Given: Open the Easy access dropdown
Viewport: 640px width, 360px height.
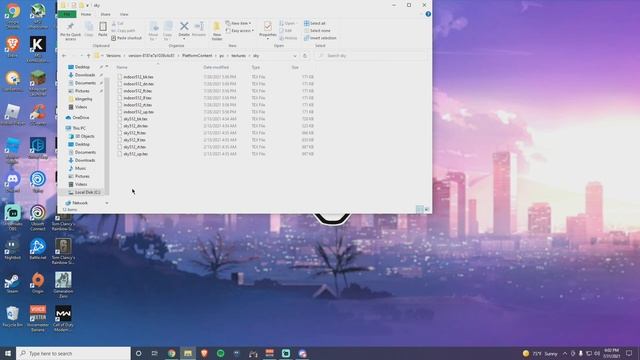Looking at the screenshot, I should tap(240, 31).
